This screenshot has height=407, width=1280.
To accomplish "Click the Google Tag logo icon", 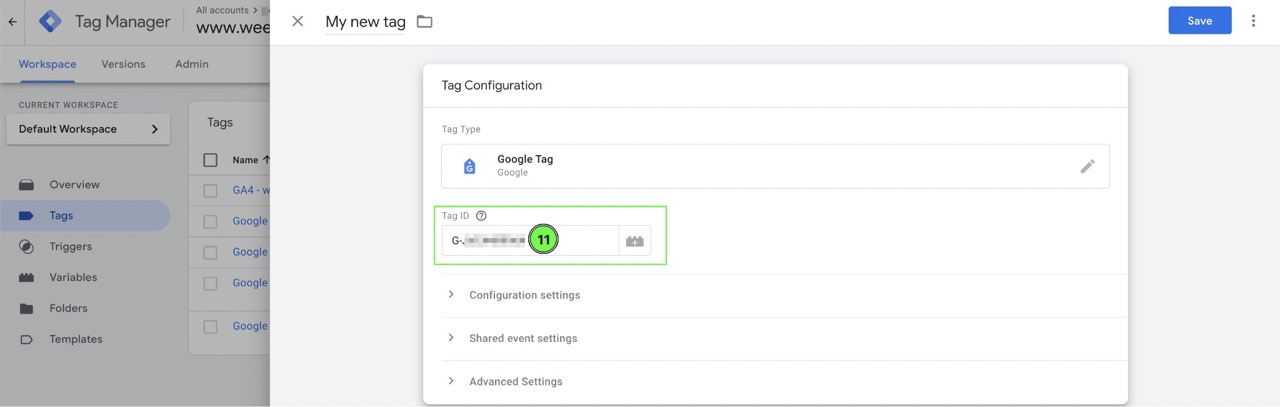I will [x=469, y=166].
